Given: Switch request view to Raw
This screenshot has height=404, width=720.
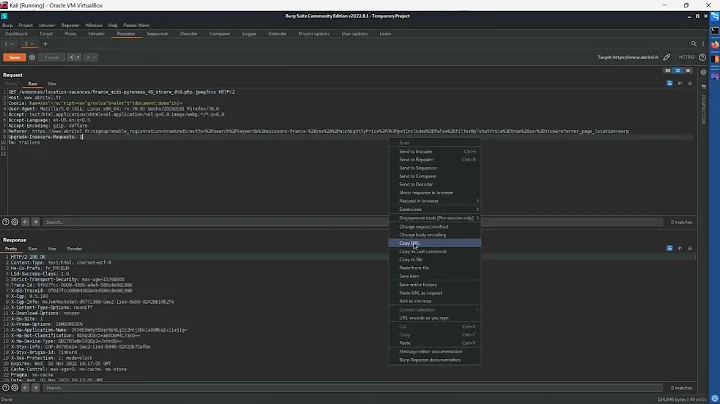Looking at the screenshot, I should 32,84.
